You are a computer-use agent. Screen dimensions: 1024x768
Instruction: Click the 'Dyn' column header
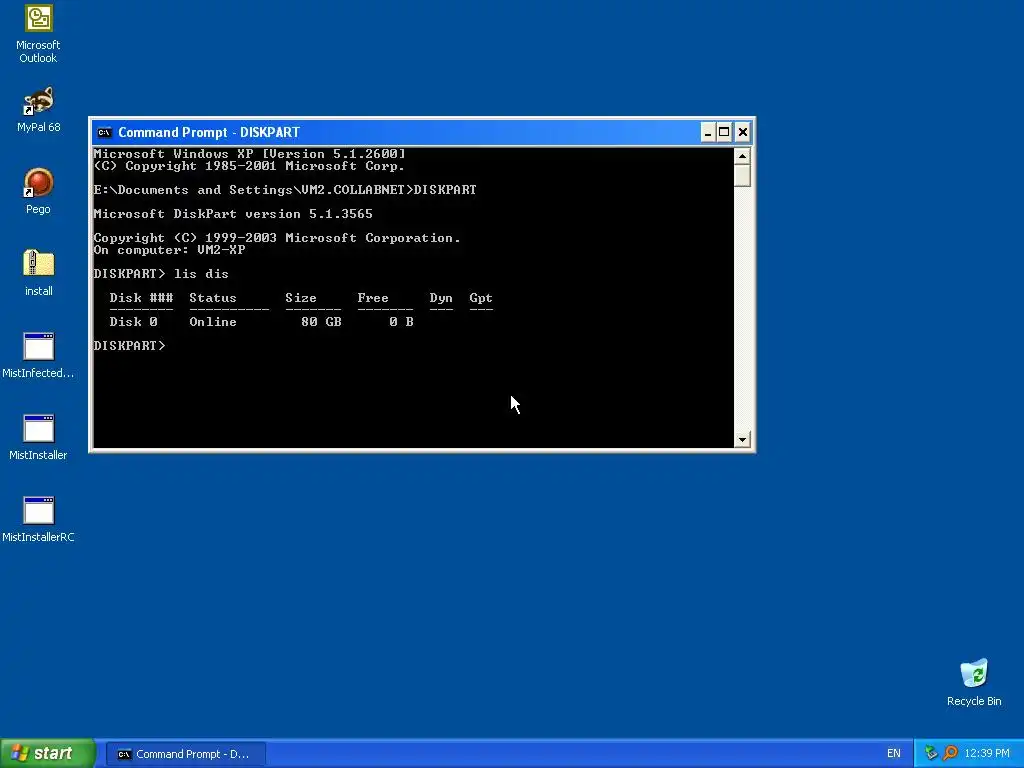441,298
